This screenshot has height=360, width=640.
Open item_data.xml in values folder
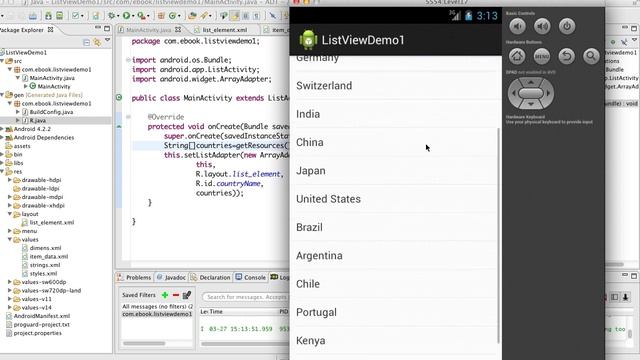[x=48, y=257]
